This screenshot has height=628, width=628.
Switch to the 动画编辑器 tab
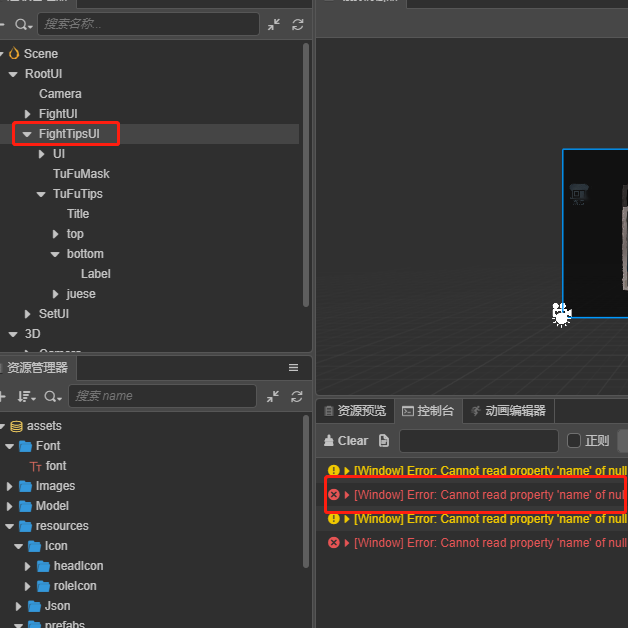pyautogui.click(x=508, y=411)
